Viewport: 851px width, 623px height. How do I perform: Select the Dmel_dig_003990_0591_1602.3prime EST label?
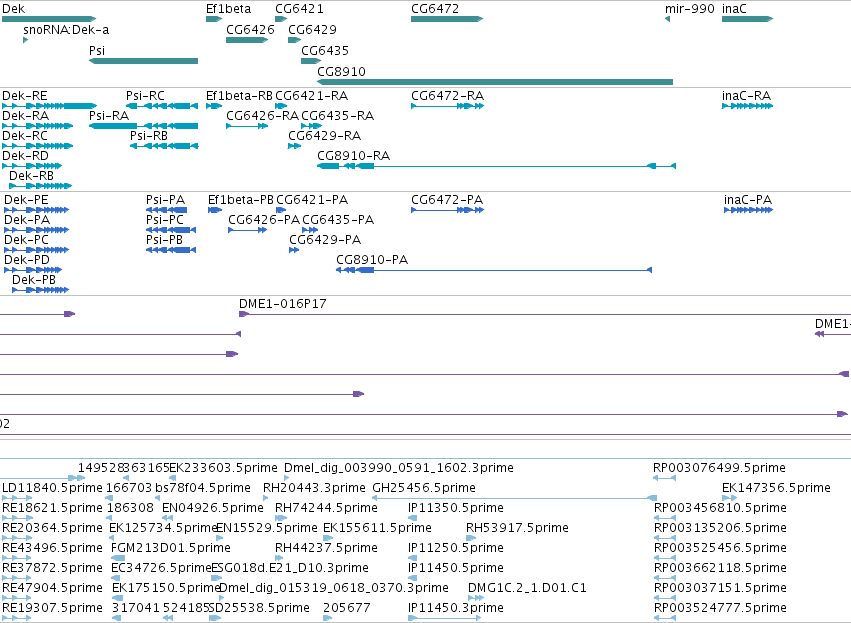coord(399,468)
